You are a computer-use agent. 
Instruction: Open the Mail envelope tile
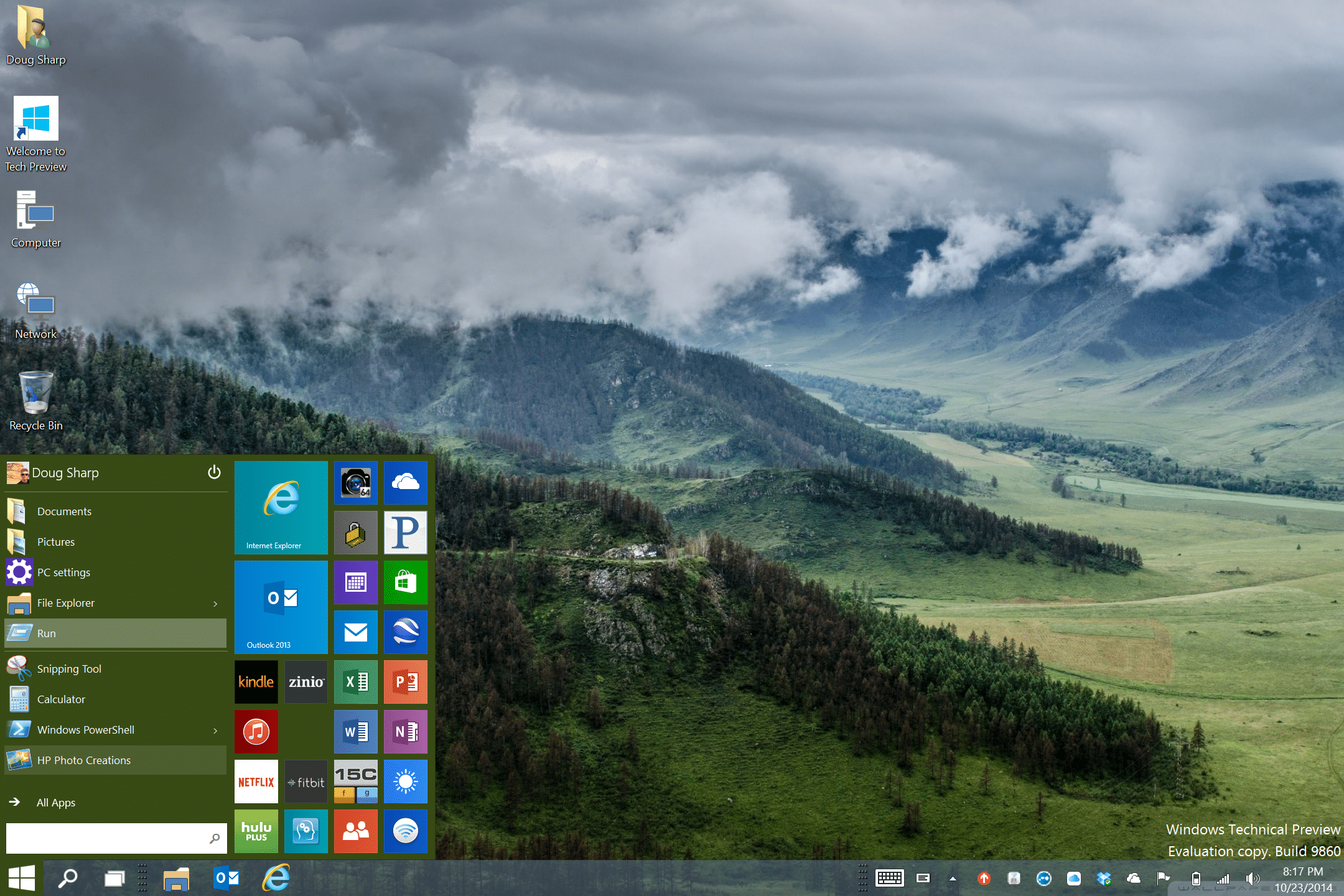[356, 632]
